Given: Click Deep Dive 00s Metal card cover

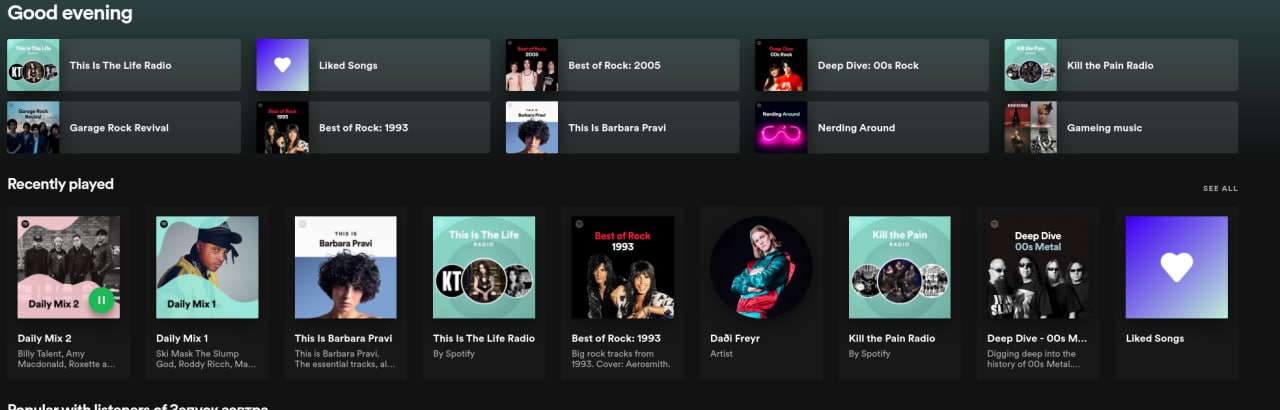Looking at the screenshot, I should (x=1038, y=267).
